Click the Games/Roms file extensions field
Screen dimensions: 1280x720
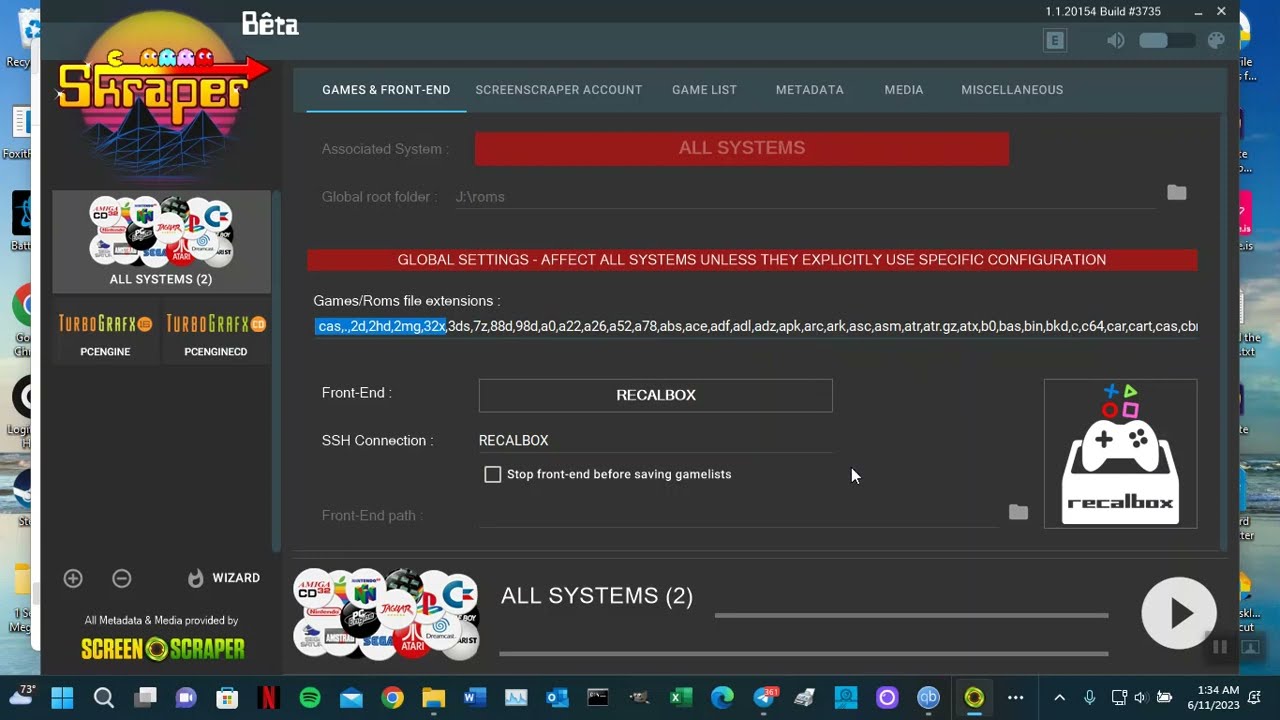click(x=756, y=326)
